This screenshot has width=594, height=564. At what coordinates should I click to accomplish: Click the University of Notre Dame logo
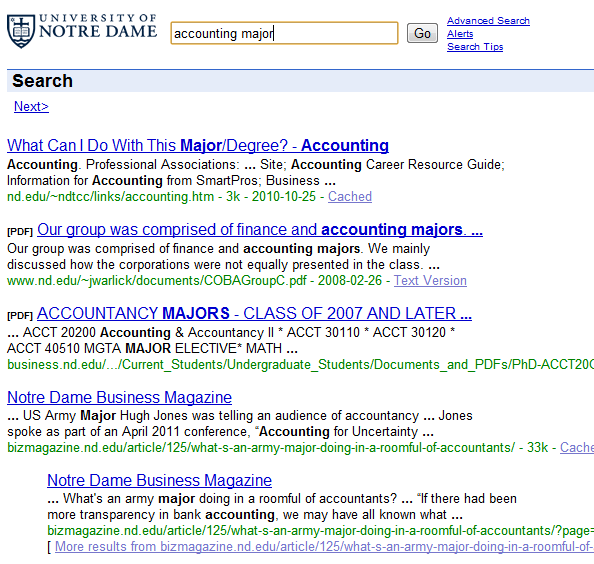(x=82, y=31)
